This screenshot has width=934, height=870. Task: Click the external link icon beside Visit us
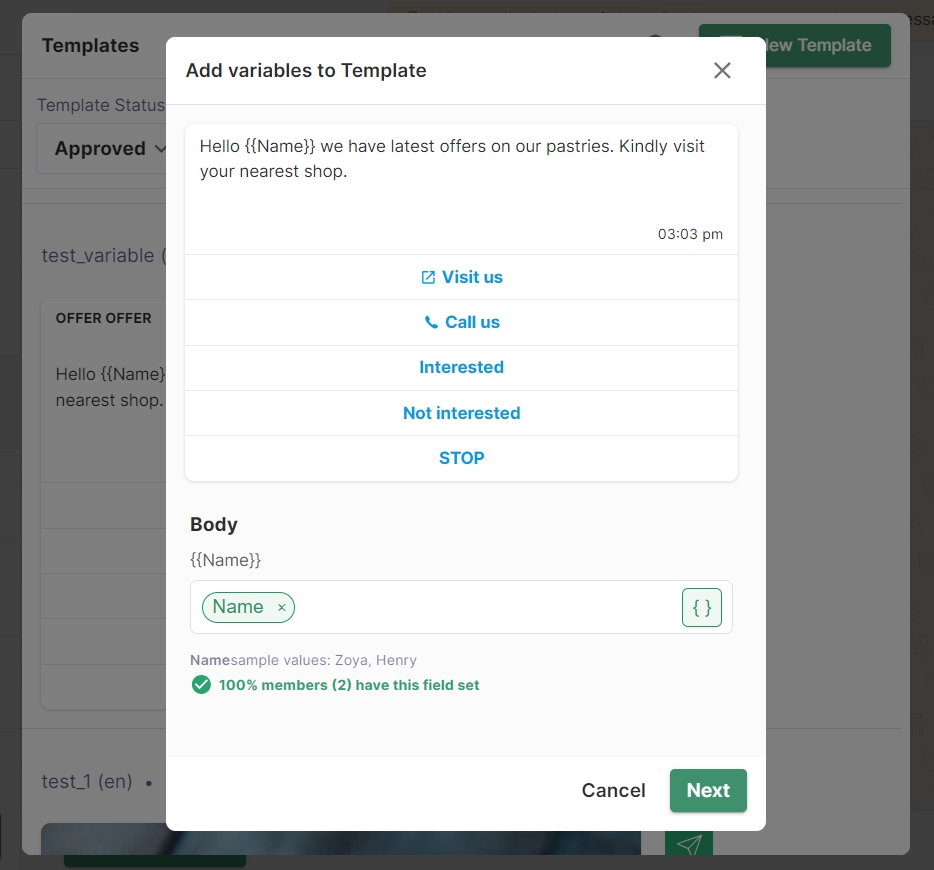[x=428, y=278]
